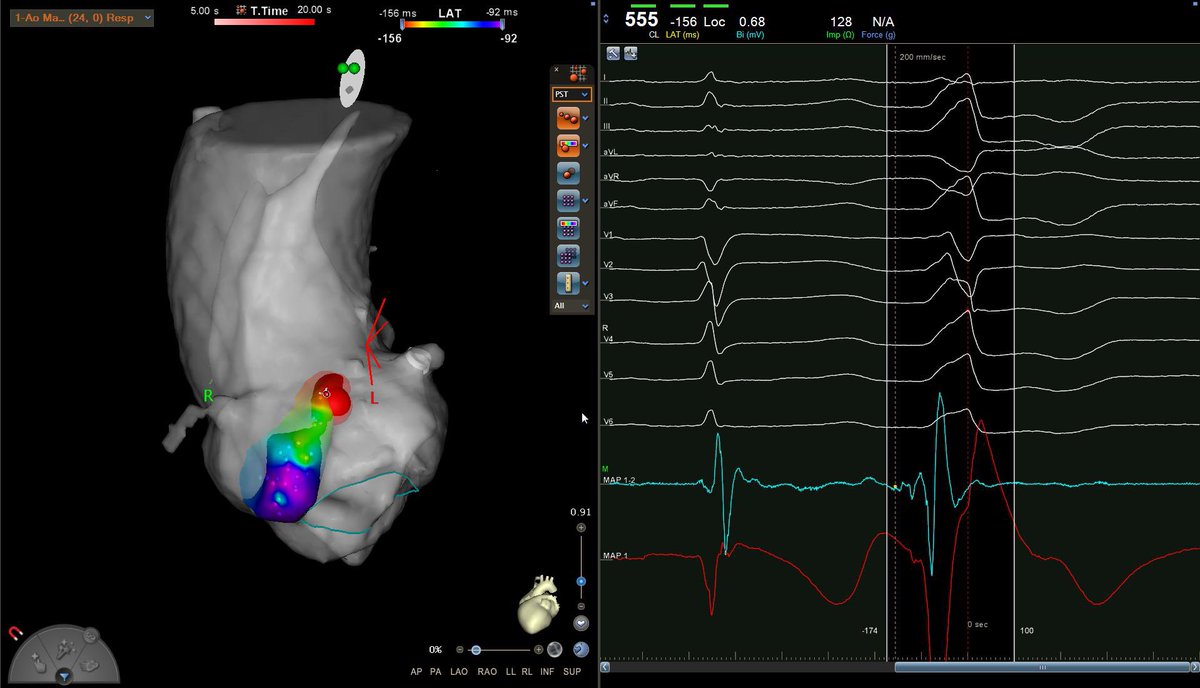The height and width of the screenshot is (688, 1200).
Task: Expand the arrow beside the three-spheres tool
Action: (585, 118)
